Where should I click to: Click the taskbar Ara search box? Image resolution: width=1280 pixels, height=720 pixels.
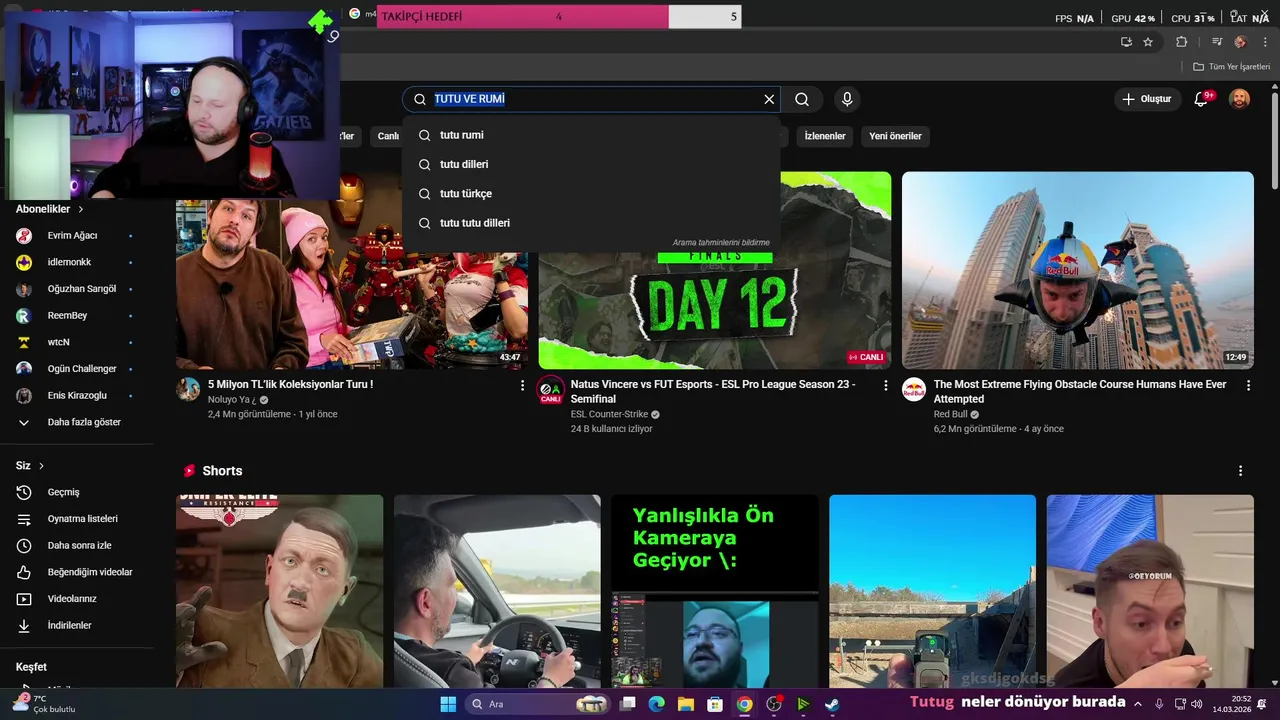pos(538,704)
